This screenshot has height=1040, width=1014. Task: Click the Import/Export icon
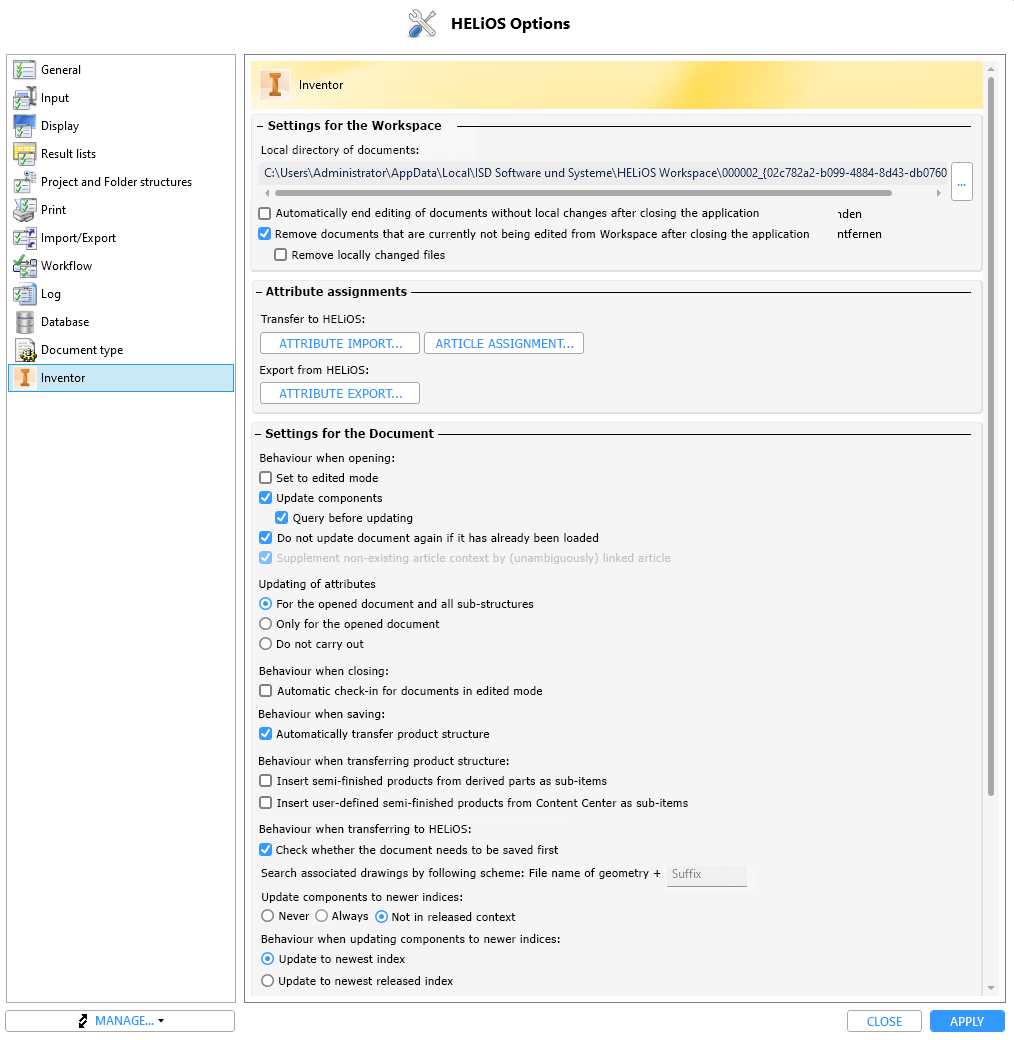25,237
